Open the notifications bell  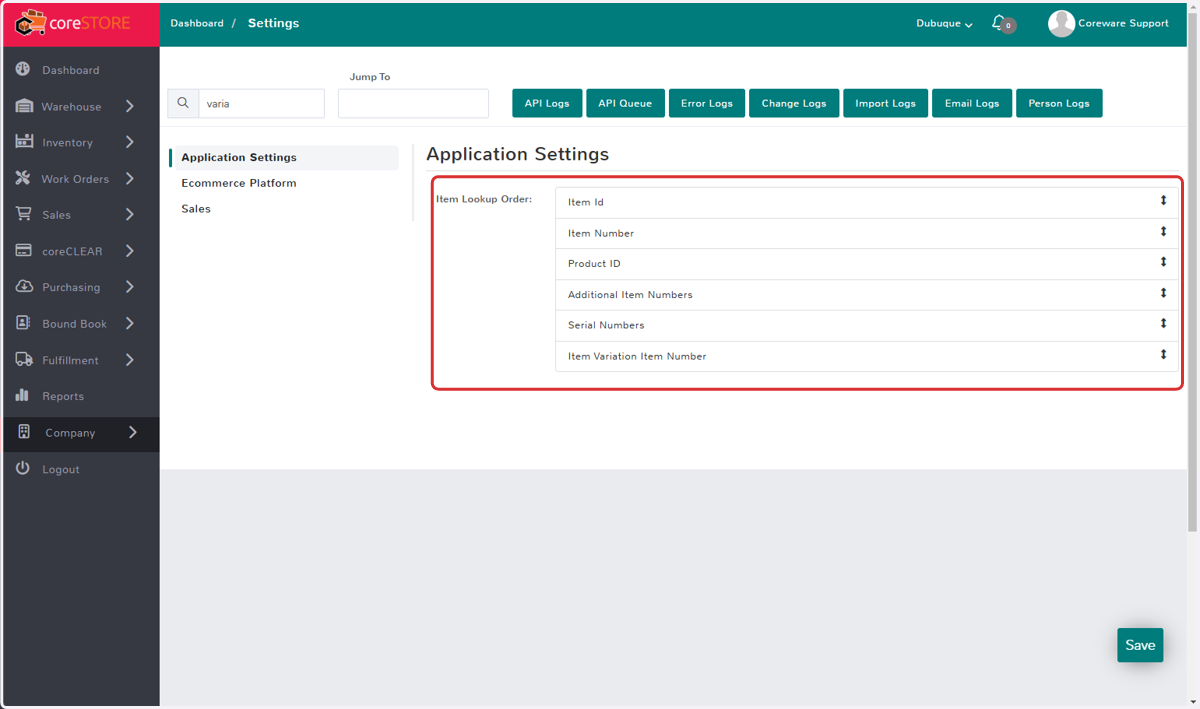click(999, 22)
